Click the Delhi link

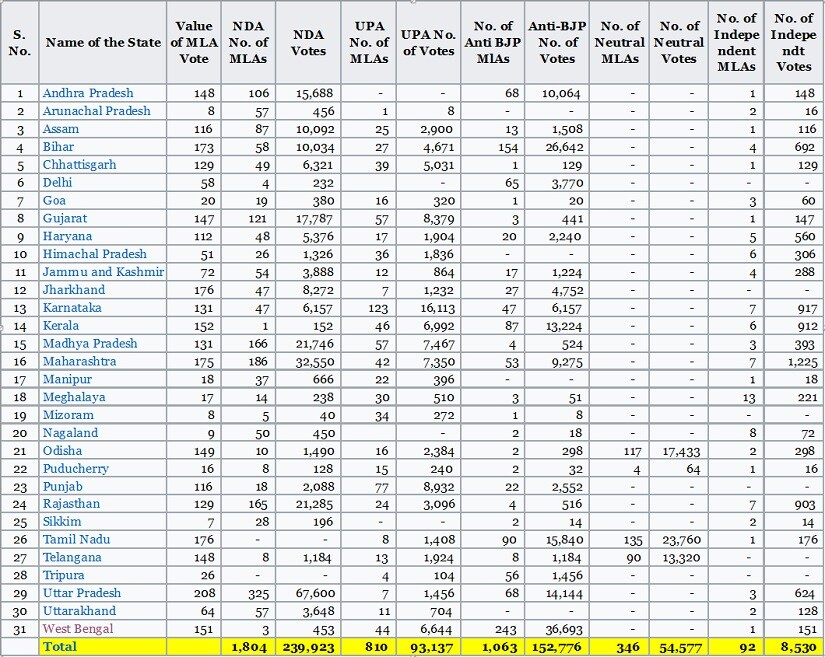tap(57, 183)
